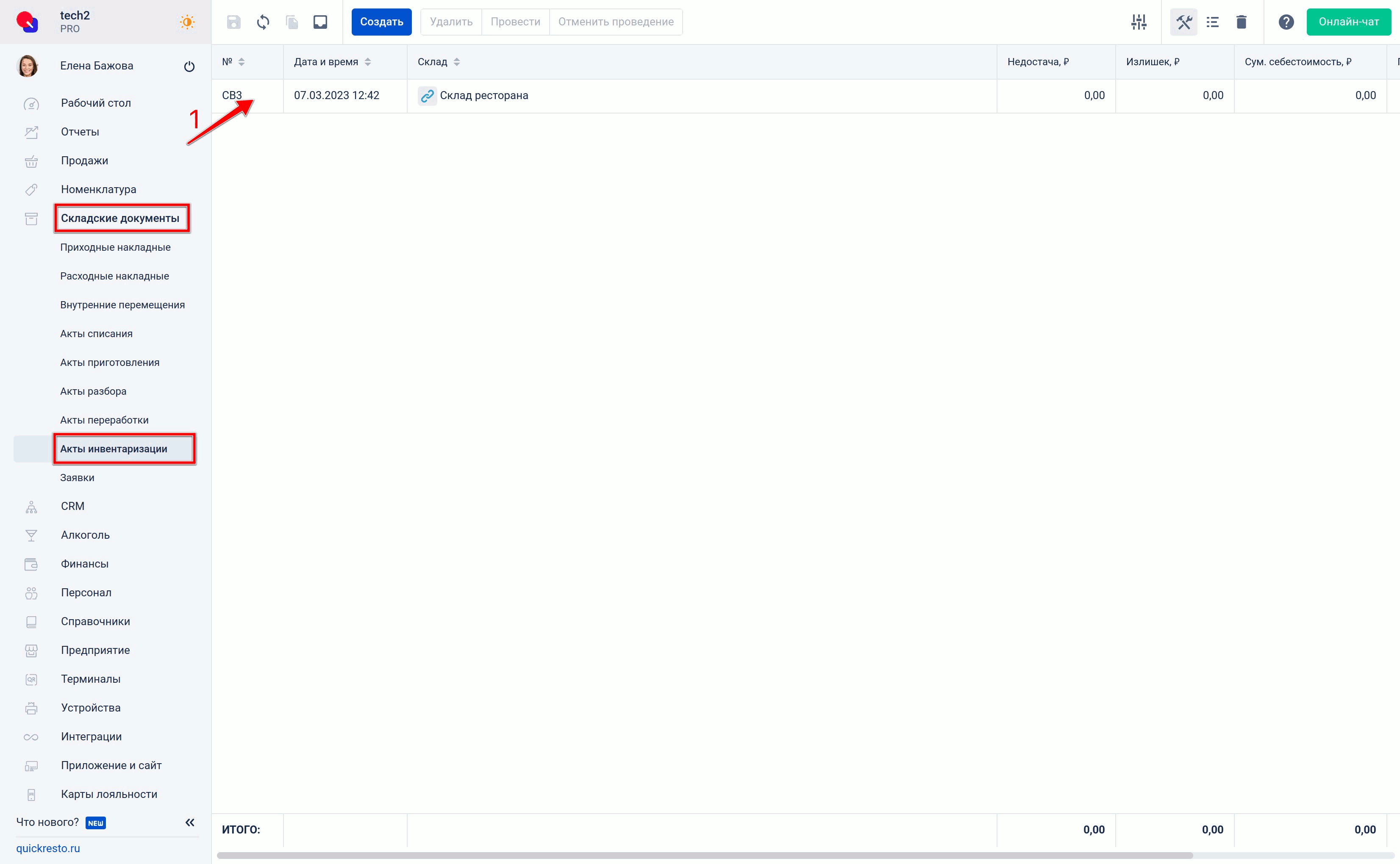1400x864 pixels.
Task: Toggle the sun theme icon
Action: click(x=187, y=22)
